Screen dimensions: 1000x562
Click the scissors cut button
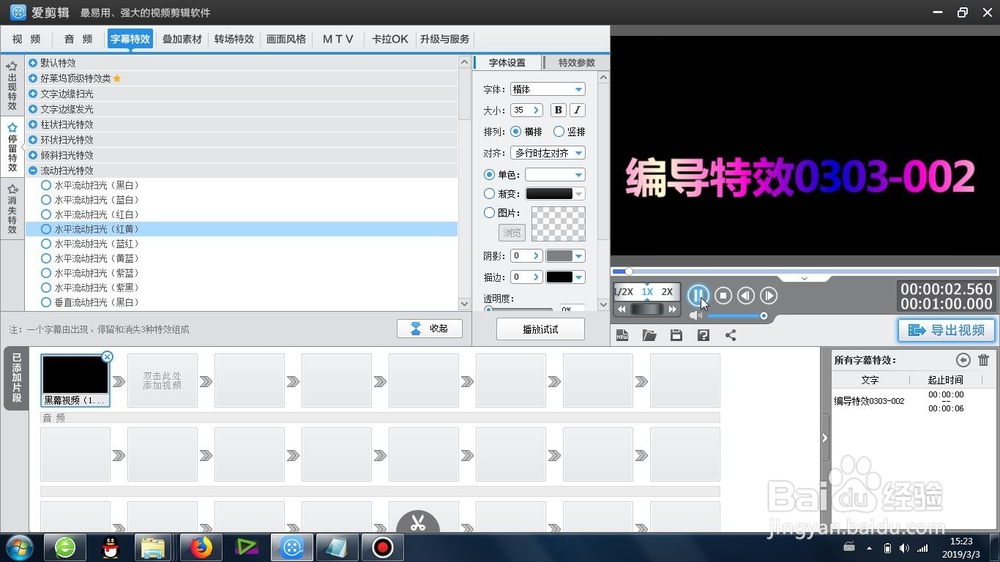point(418,522)
